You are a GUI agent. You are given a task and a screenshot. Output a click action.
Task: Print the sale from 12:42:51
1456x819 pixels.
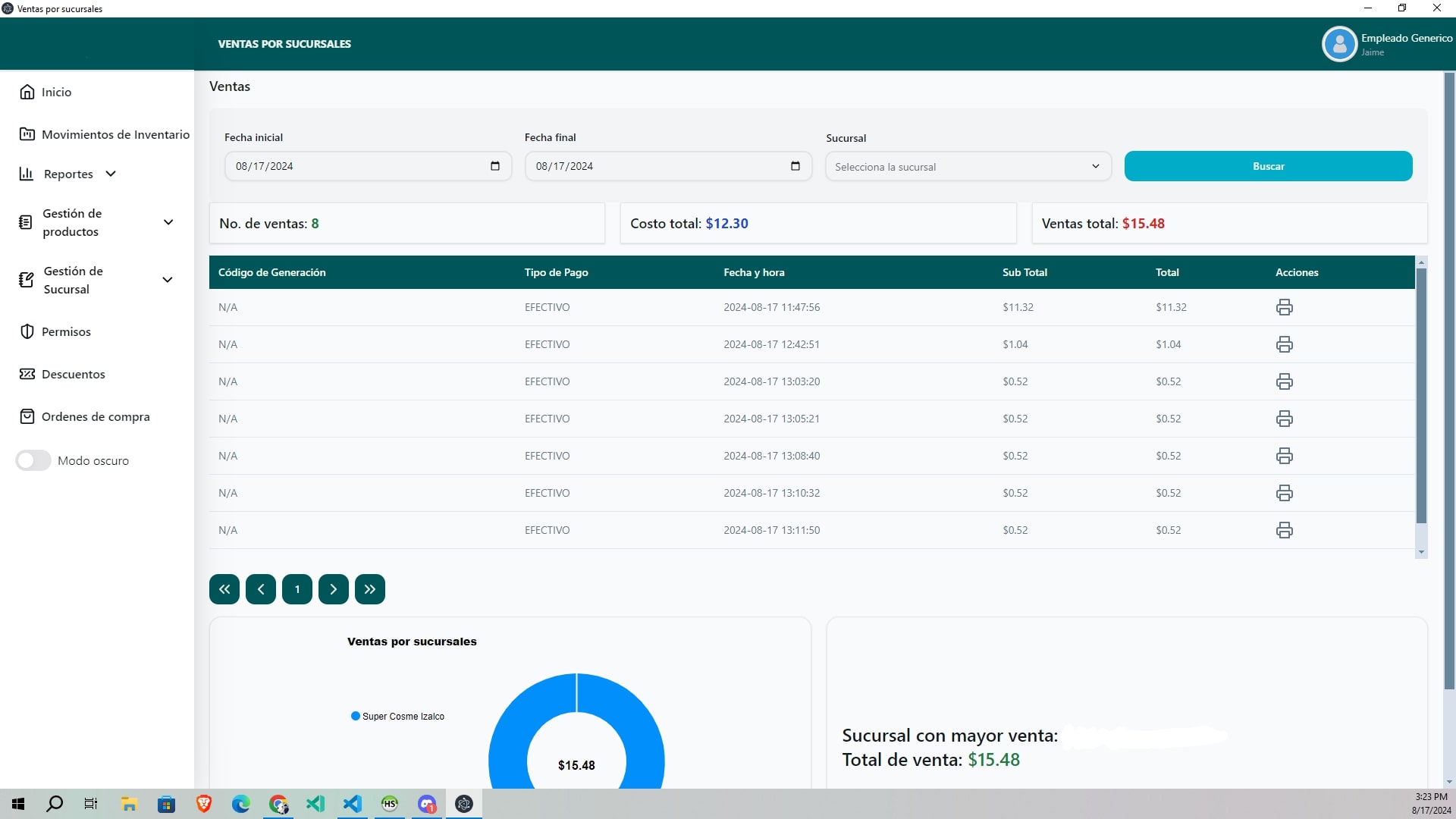click(1284, 344)
